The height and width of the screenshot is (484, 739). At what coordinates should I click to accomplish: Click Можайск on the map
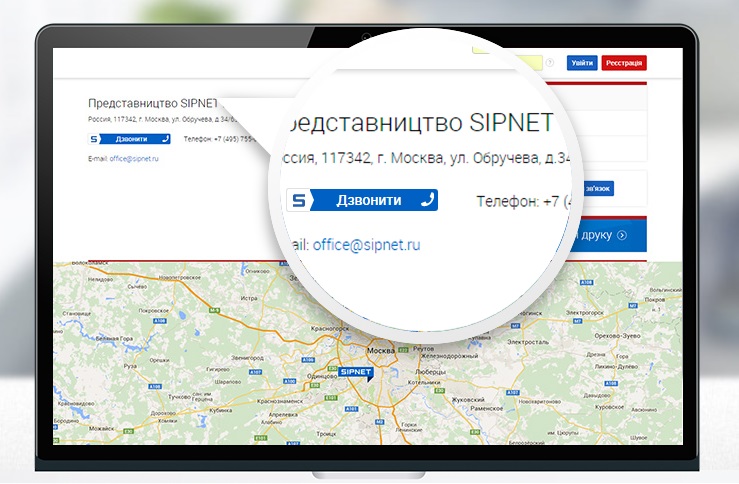(x=104, y=427)
